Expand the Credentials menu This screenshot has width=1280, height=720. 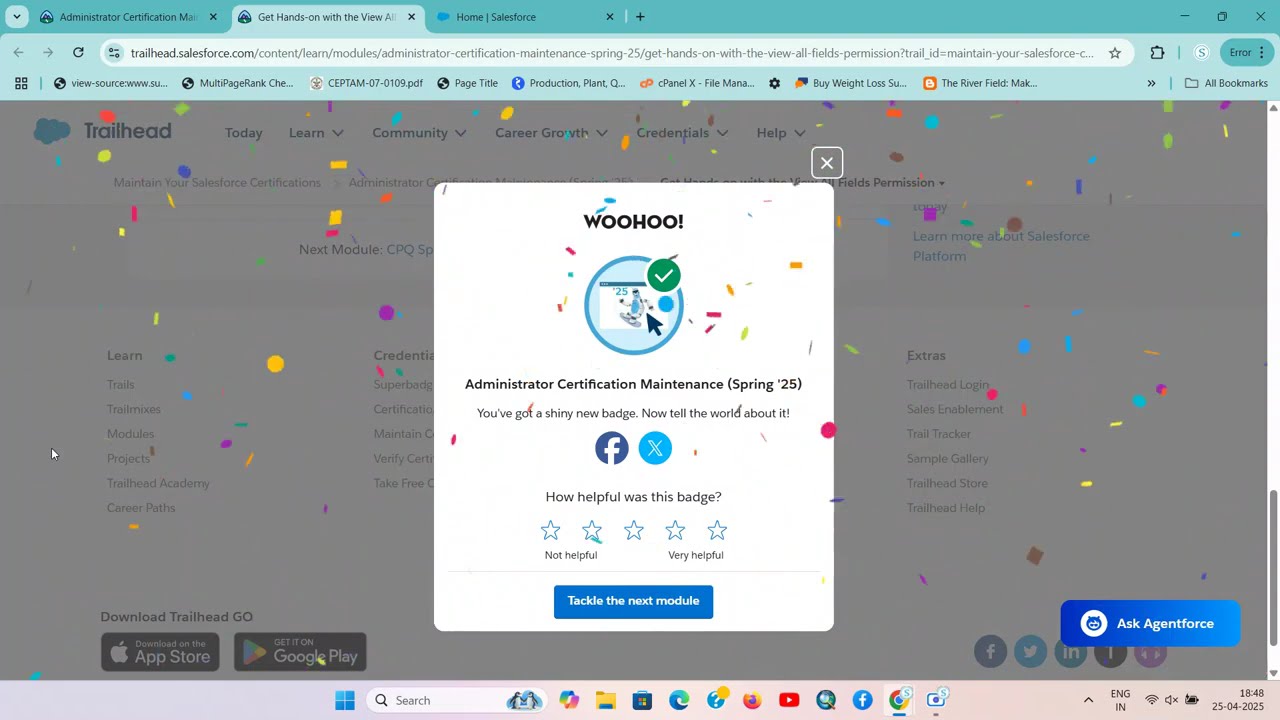coord(682,132)
